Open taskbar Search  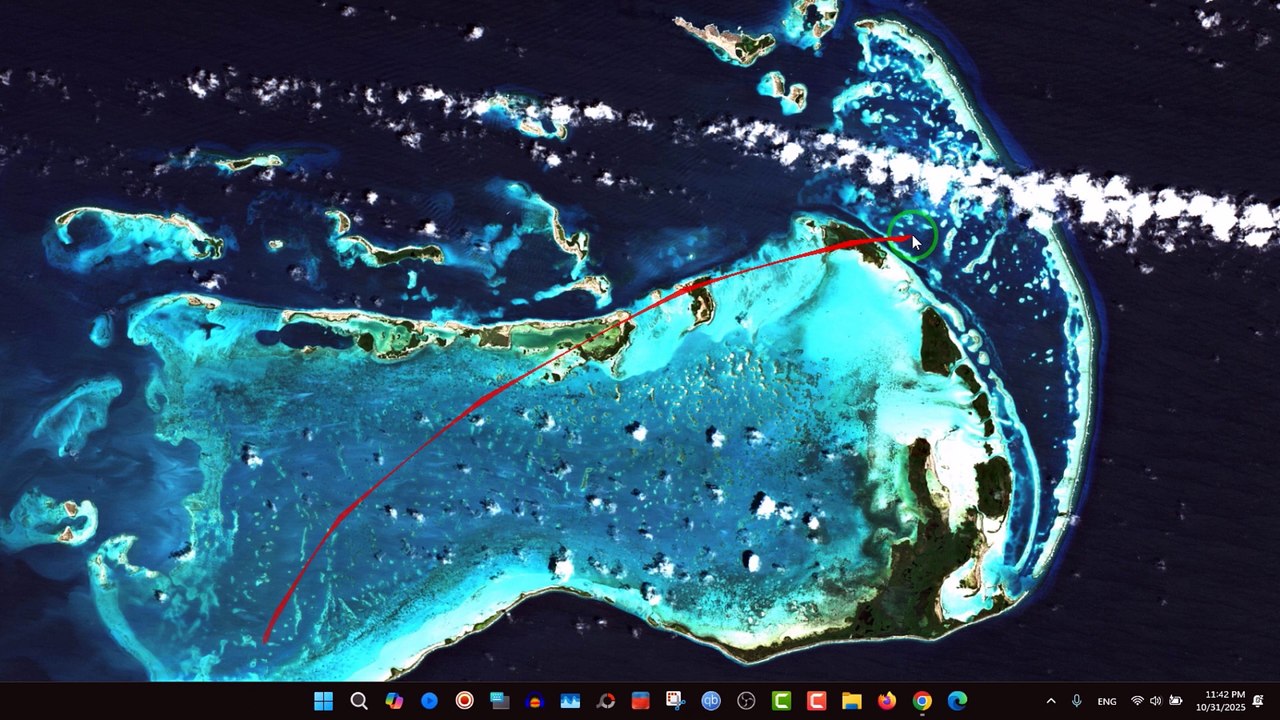click(359, 701)
